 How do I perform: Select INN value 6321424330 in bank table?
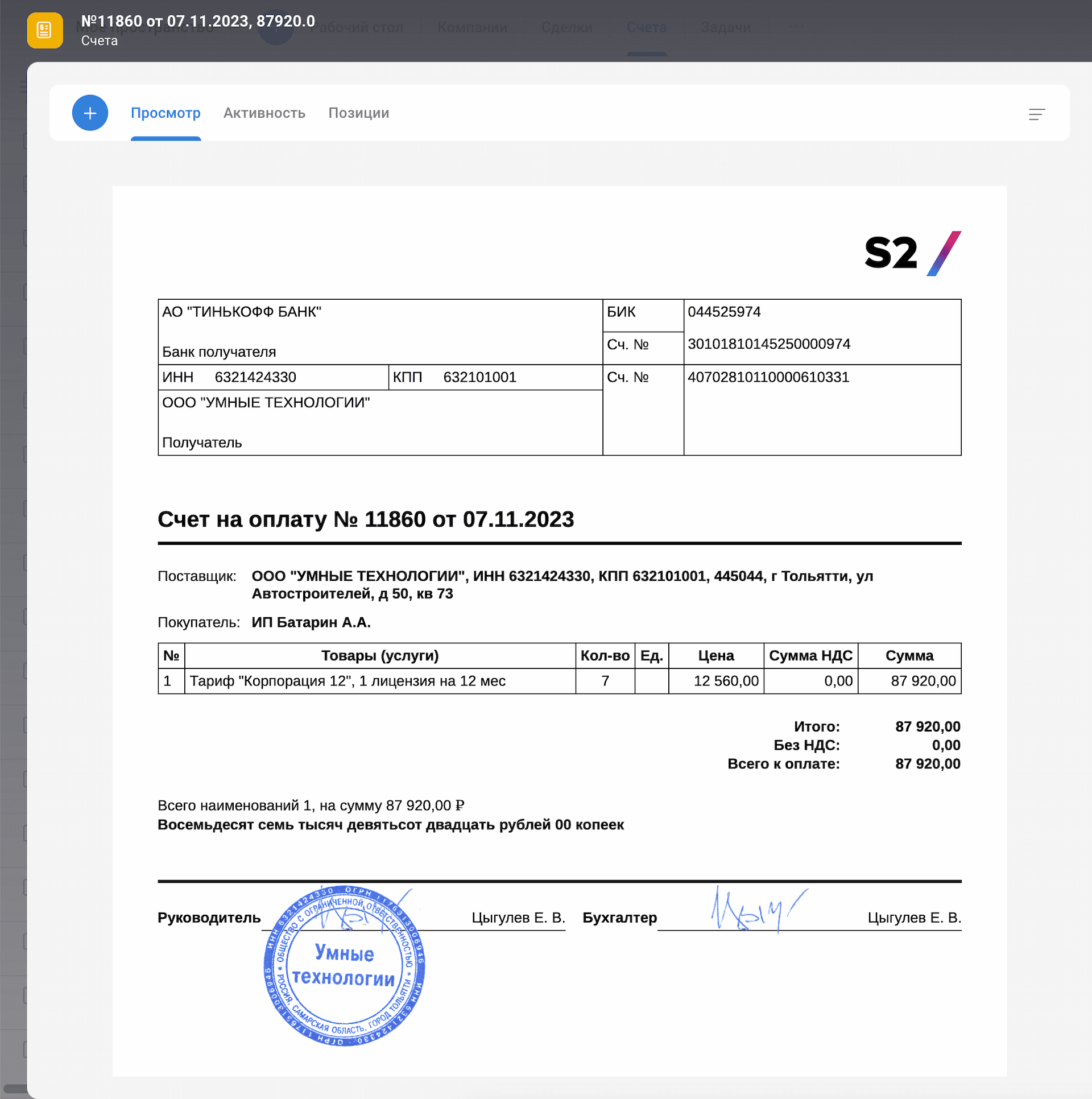tap(255, 377)
